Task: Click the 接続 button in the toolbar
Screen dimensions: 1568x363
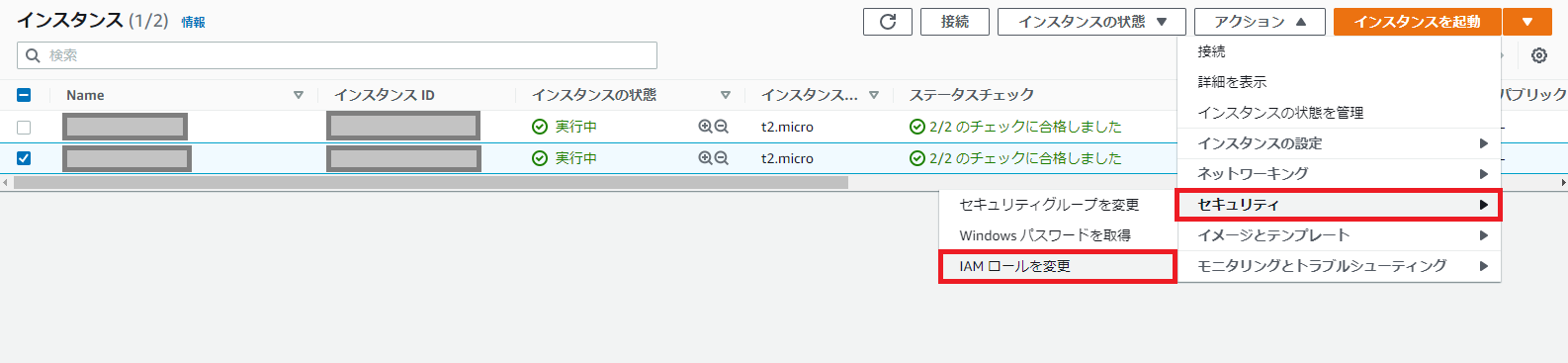Action: 955,22
